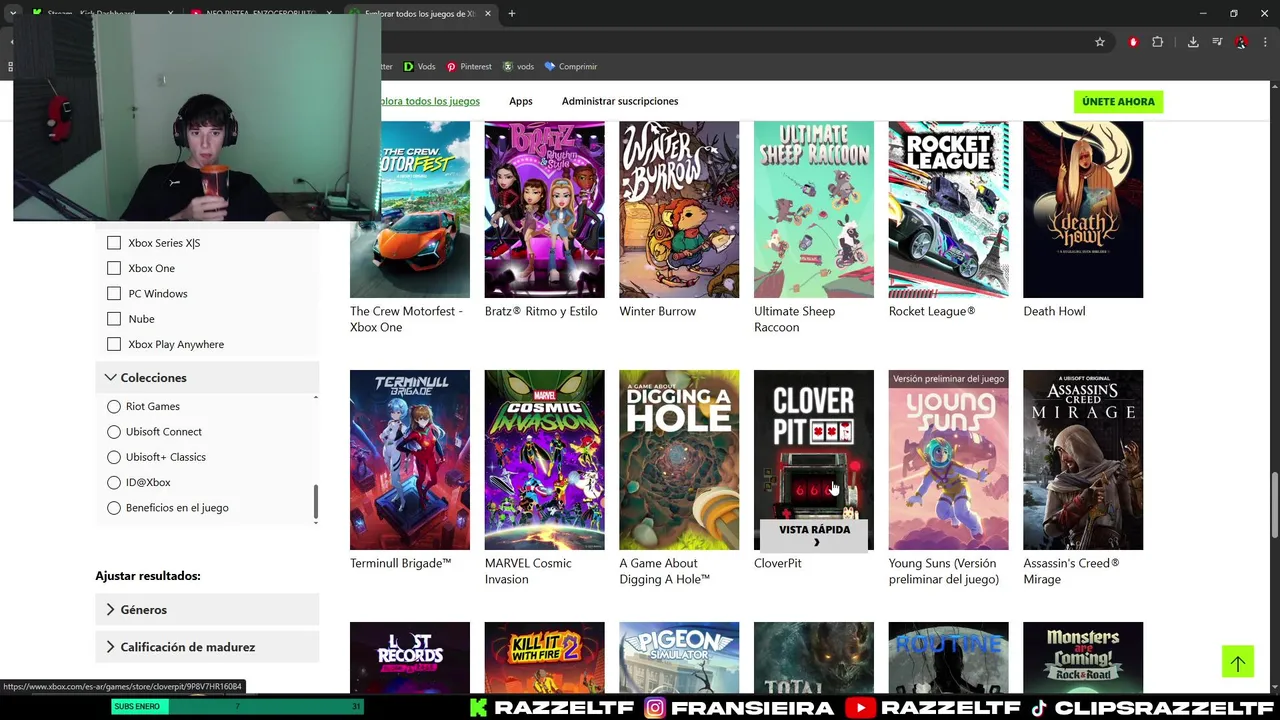The width and height of the screenshot is (1280, 720).
Task: Open the Terminull Brigade title link
Action: point(400,563)
